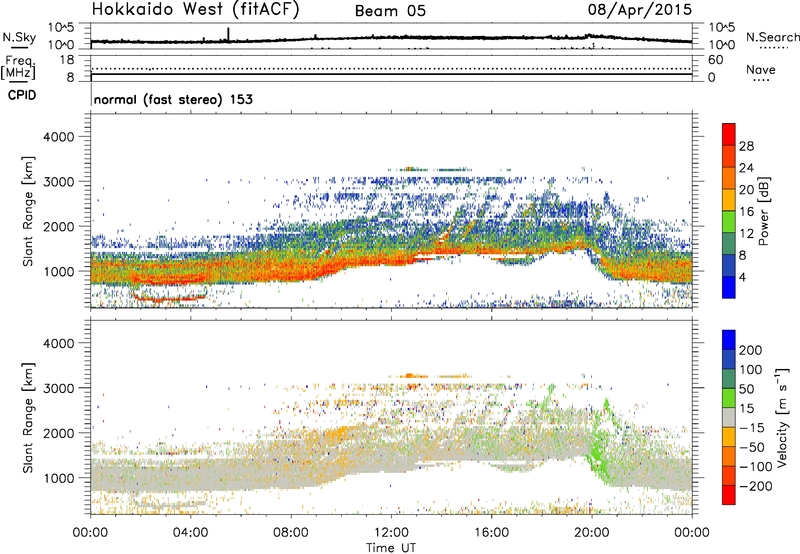
Task: Click the '12:00' time axis tick label
Action: [391, 533]
